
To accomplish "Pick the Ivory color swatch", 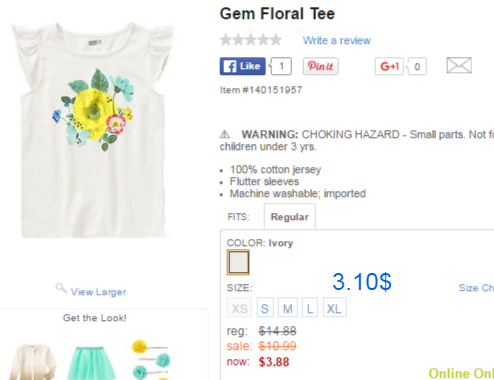I will point(238,262).
